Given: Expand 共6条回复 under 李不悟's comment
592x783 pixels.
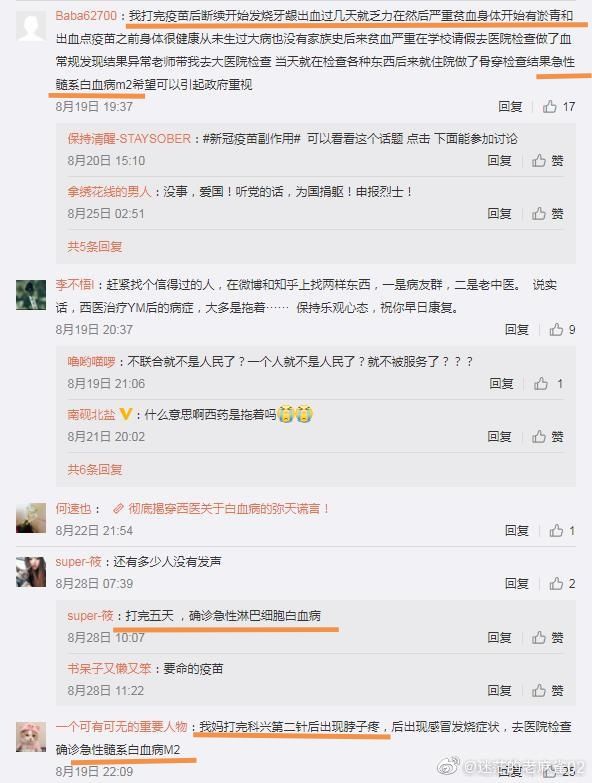Looking at the screenshot, I should 95,469.
